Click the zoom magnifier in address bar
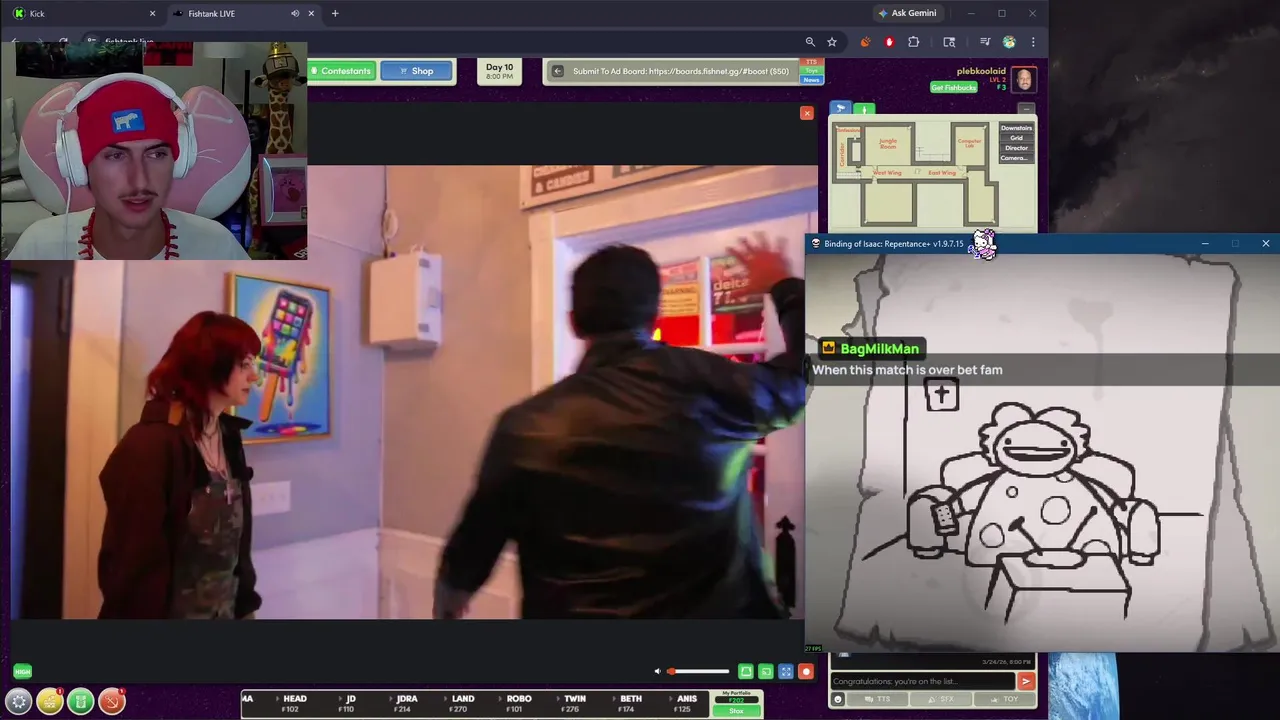The height and width of the screenshot is (720, 1280). coord(810,42)
